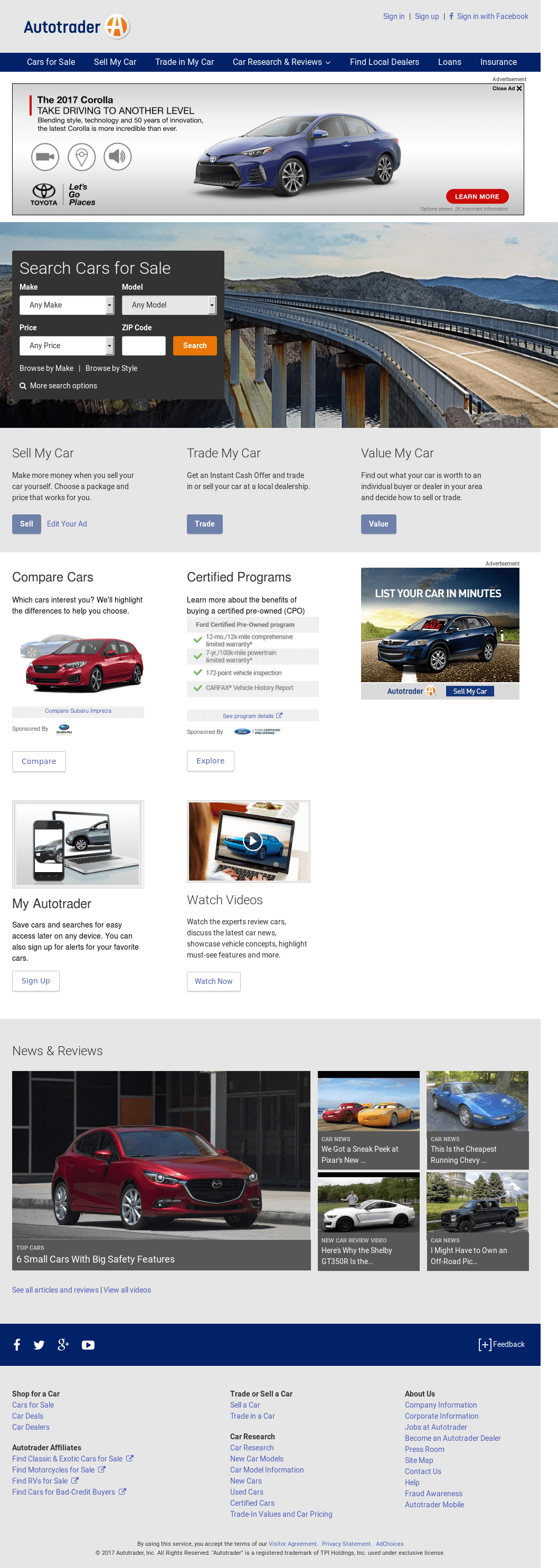This screenshot has height=1568, width=558.
Task: Click the Feedback plus icon
Action: click(x=485, y=1344)
